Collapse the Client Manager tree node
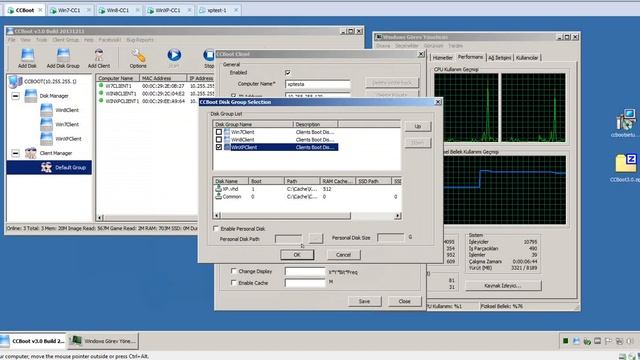Viewport: 640px width, 360px height. pyautogui.click(x=15, y=153)
